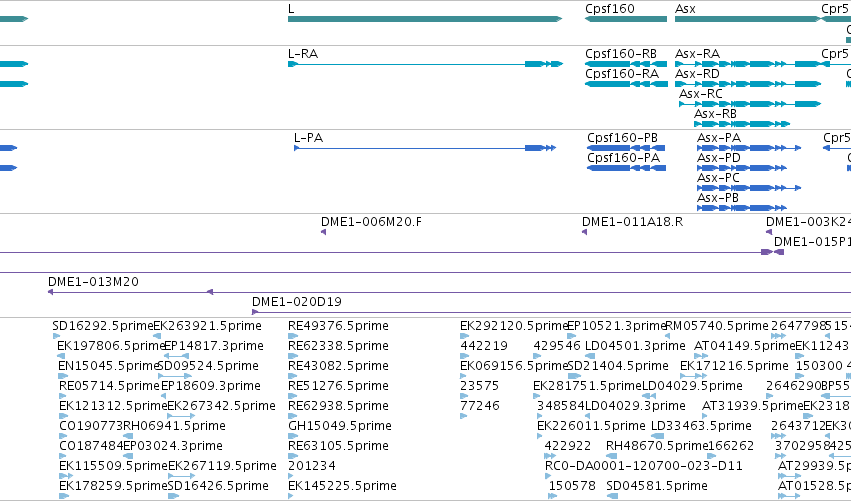Click the SD21404.5prime EST label
The height and width of the screenshot is (501, 851).
(x=618, y=366)
